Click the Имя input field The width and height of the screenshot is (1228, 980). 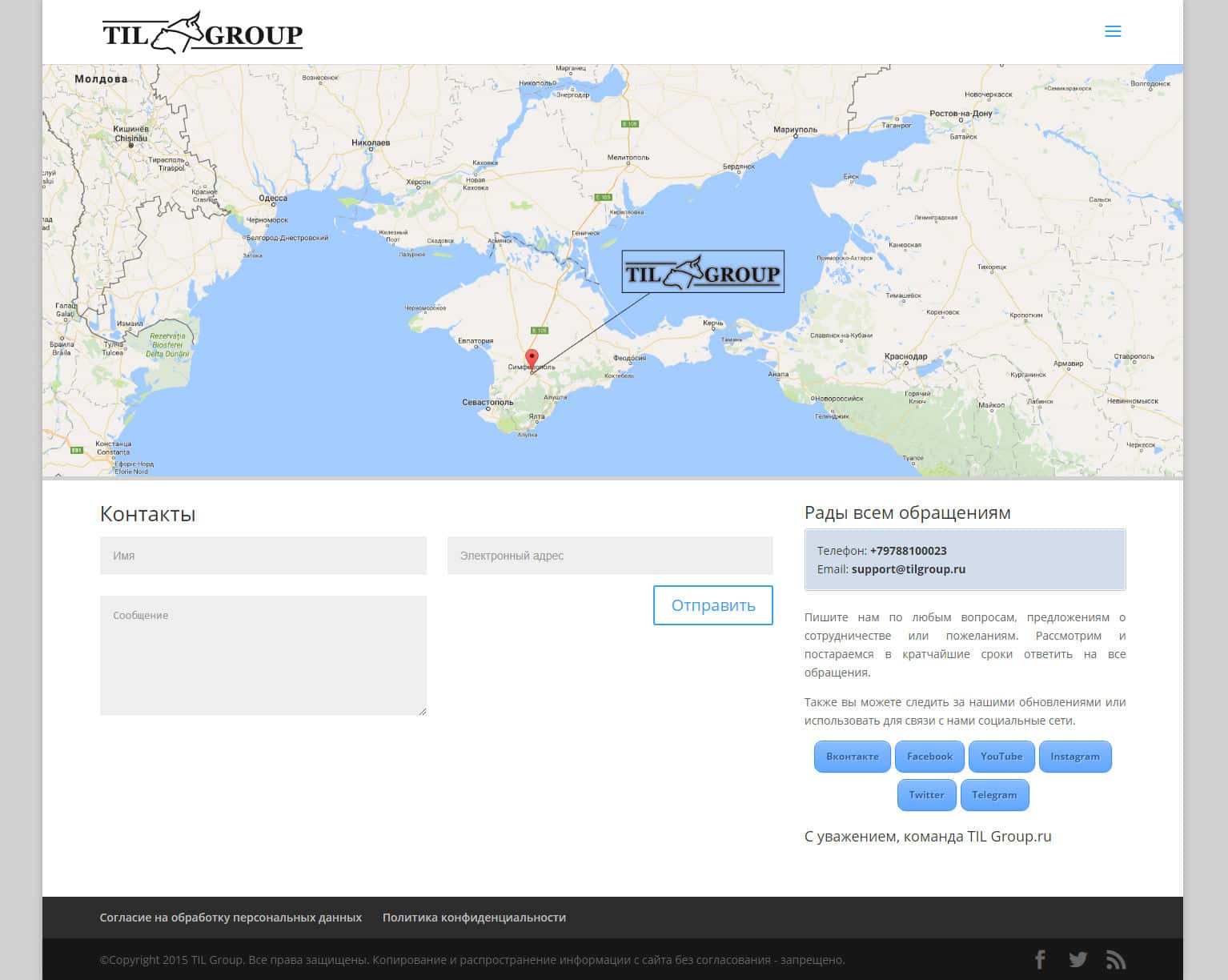click(x=263, y=556)
